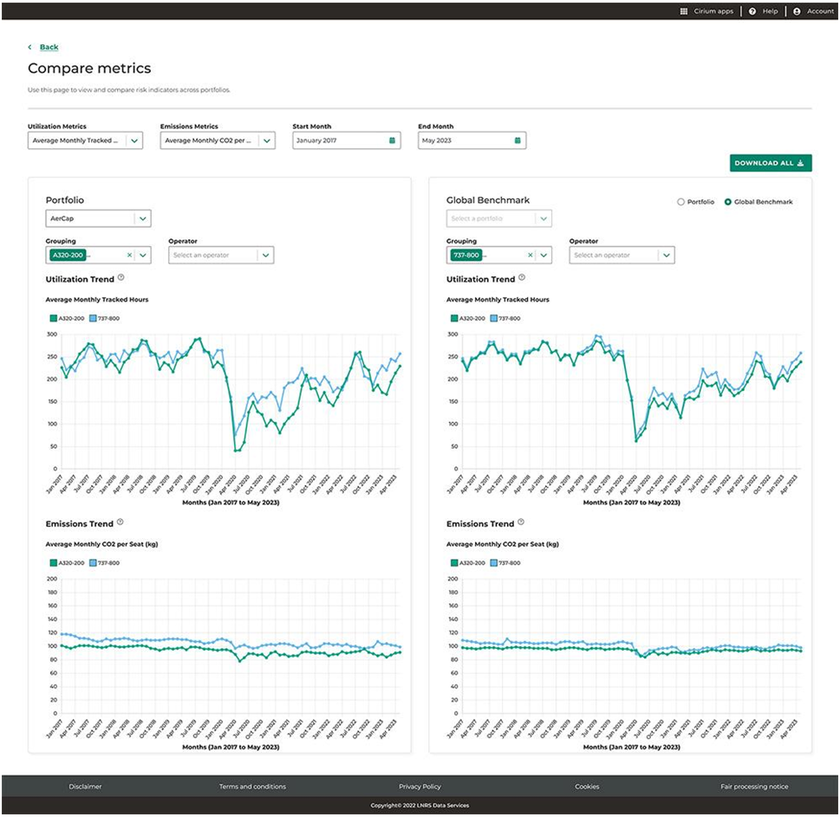
Task: Click the Start Month calendar icon
Action: point(391,141)
